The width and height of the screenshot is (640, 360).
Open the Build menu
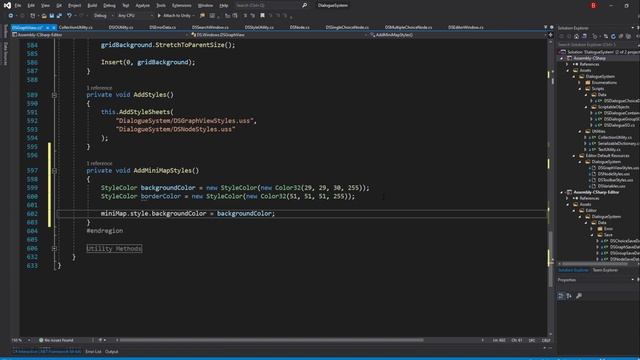[x=92, y=5]
